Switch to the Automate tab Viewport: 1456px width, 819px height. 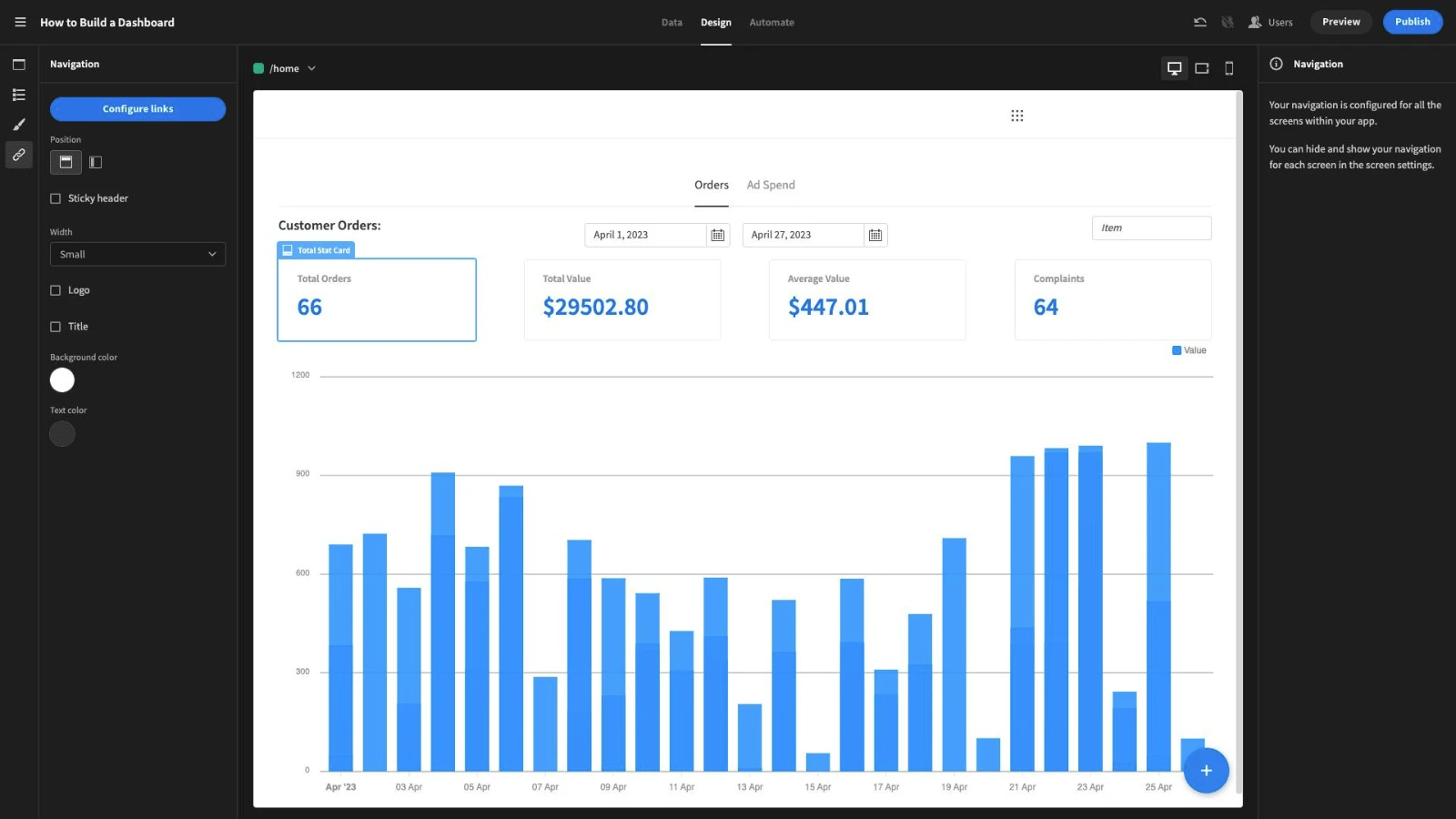pos(772,22)
